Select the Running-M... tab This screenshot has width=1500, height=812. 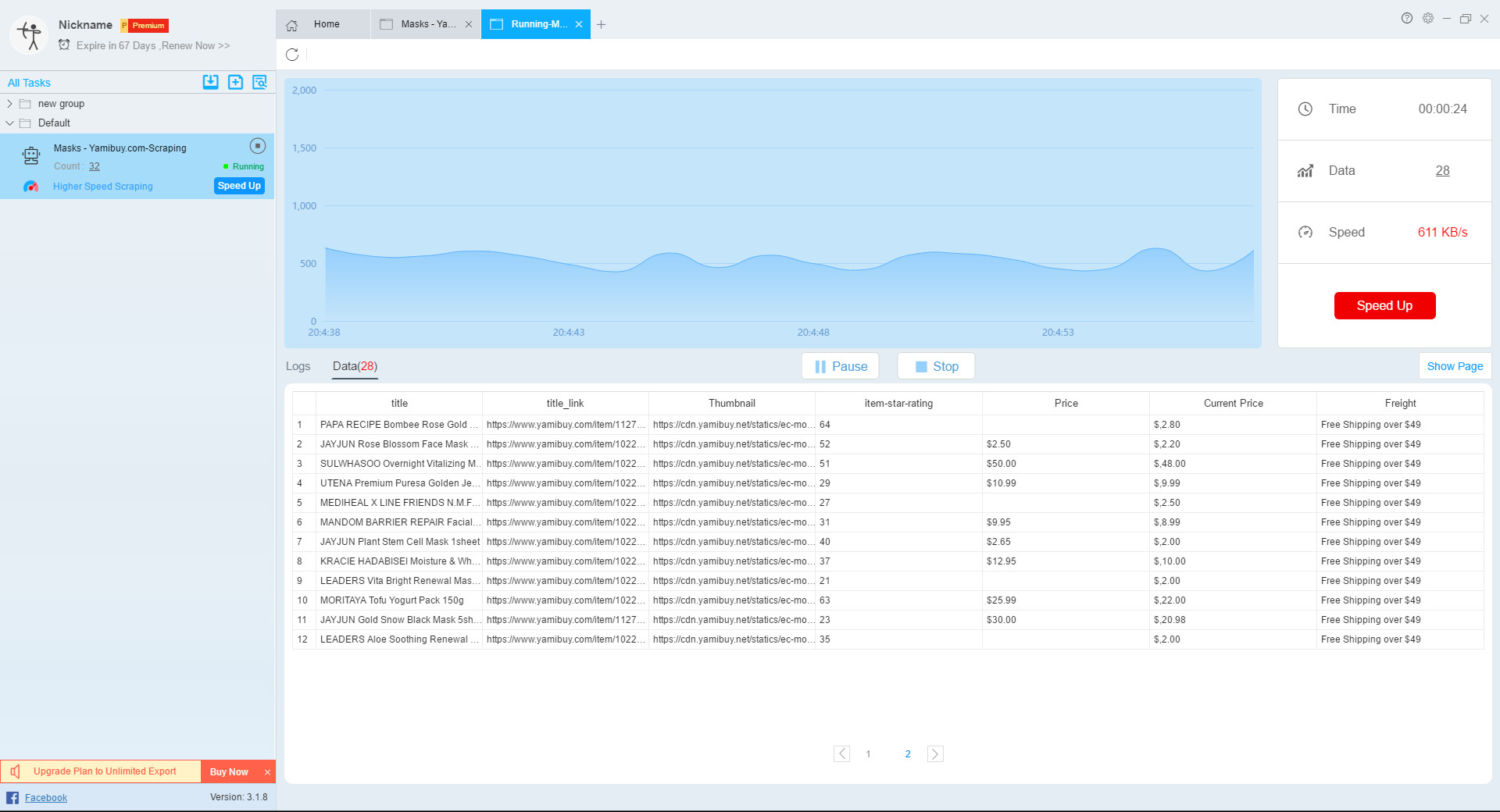[536, 24]
